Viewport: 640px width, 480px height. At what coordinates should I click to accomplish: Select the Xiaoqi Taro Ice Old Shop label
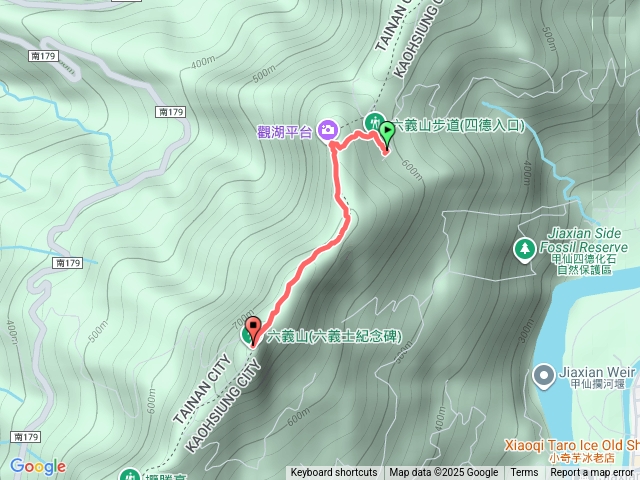pyautogui.click(x=572, y=451)
